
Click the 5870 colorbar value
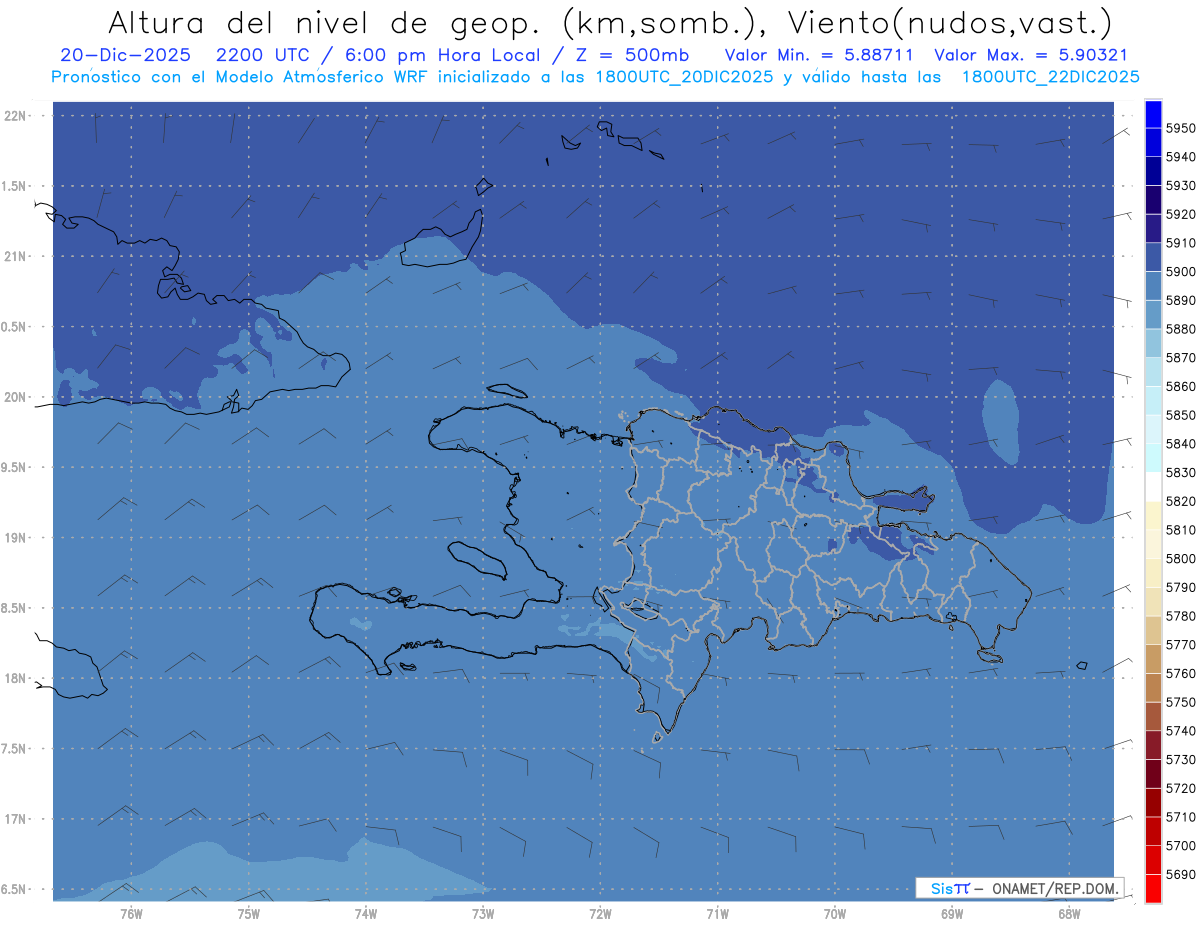coord(1180,358)
